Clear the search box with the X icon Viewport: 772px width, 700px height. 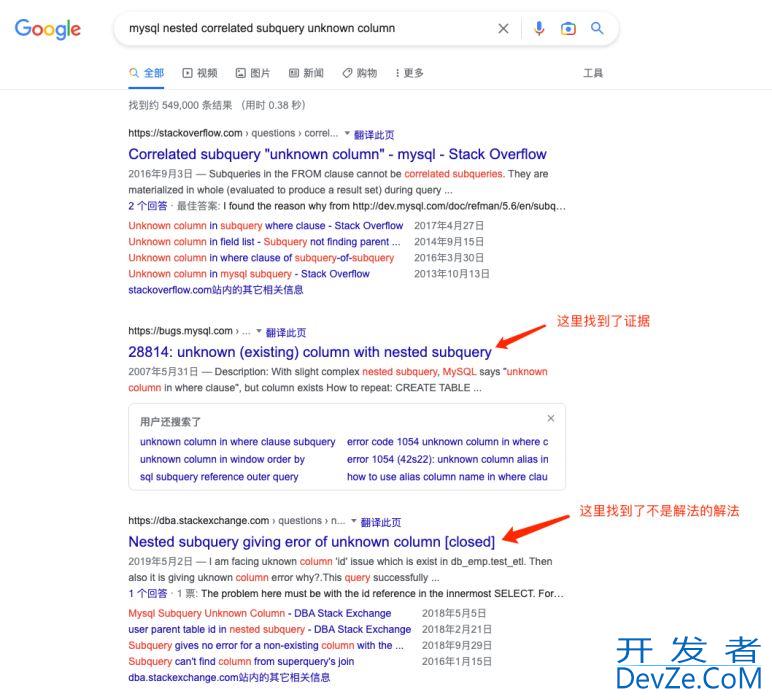(x=503, y=29)
